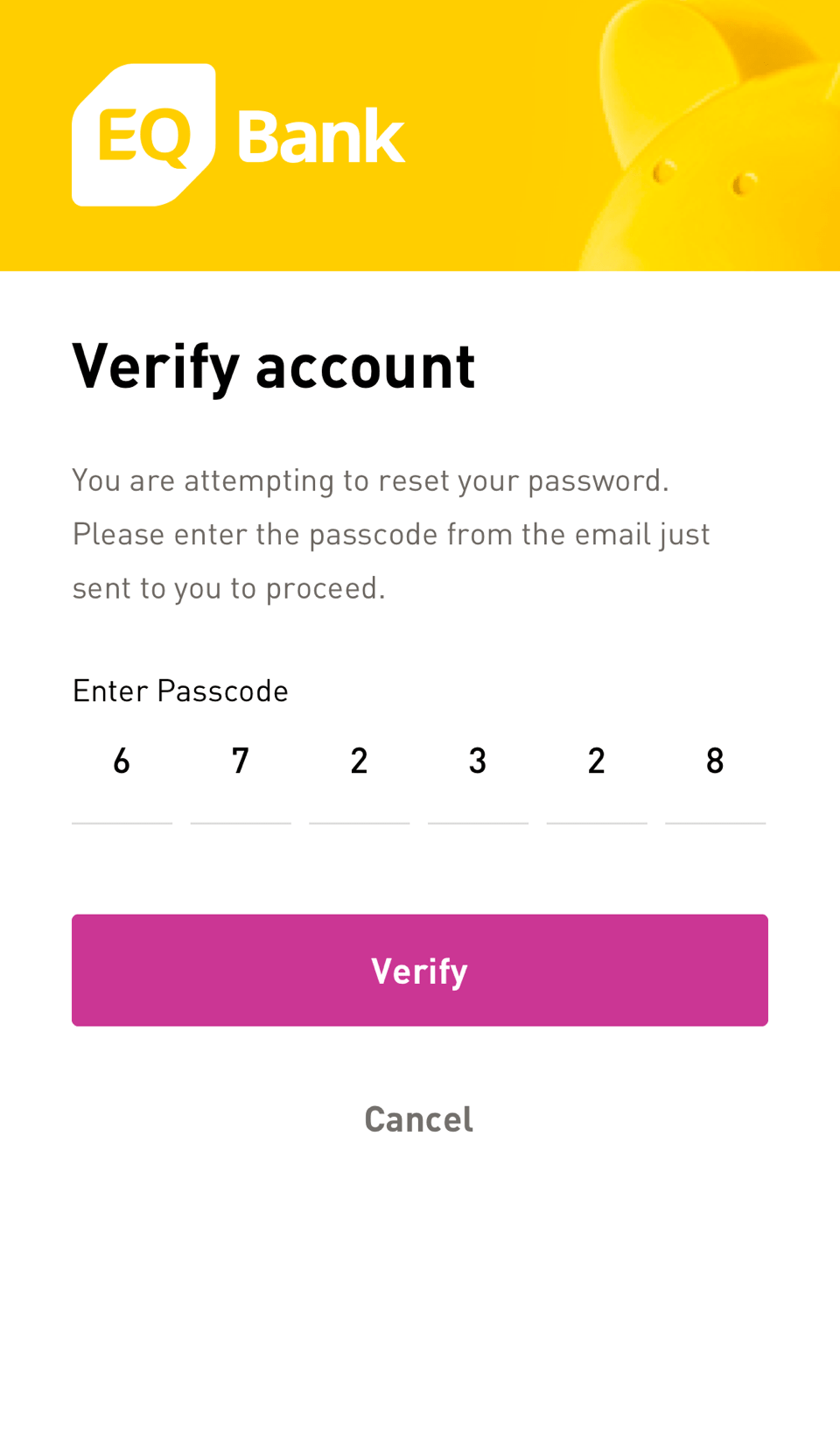Click the 'Verify account' heading
Viewport: 840px width, 1452px height.
click(x=274, y=365)
